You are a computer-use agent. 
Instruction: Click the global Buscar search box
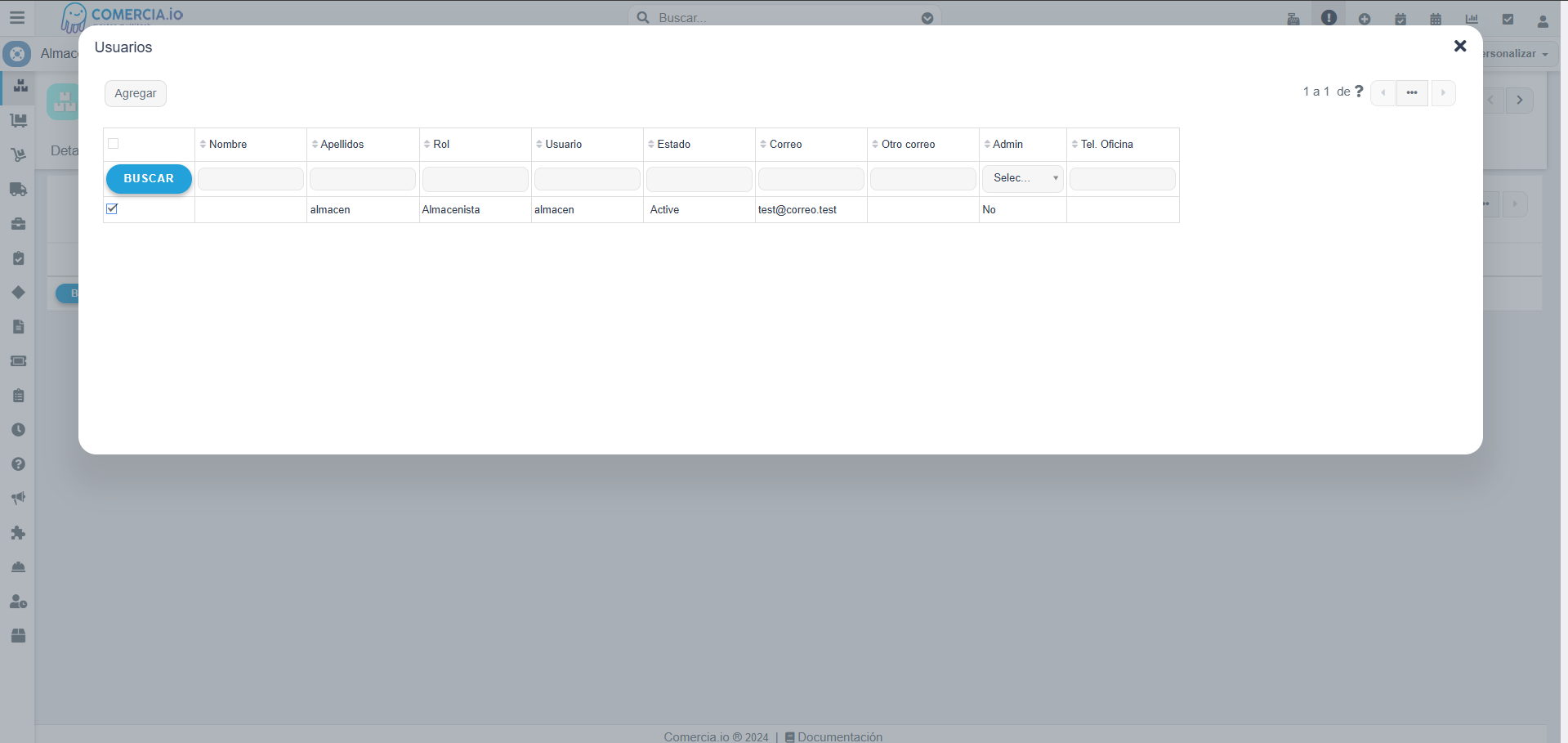(784, 18)
